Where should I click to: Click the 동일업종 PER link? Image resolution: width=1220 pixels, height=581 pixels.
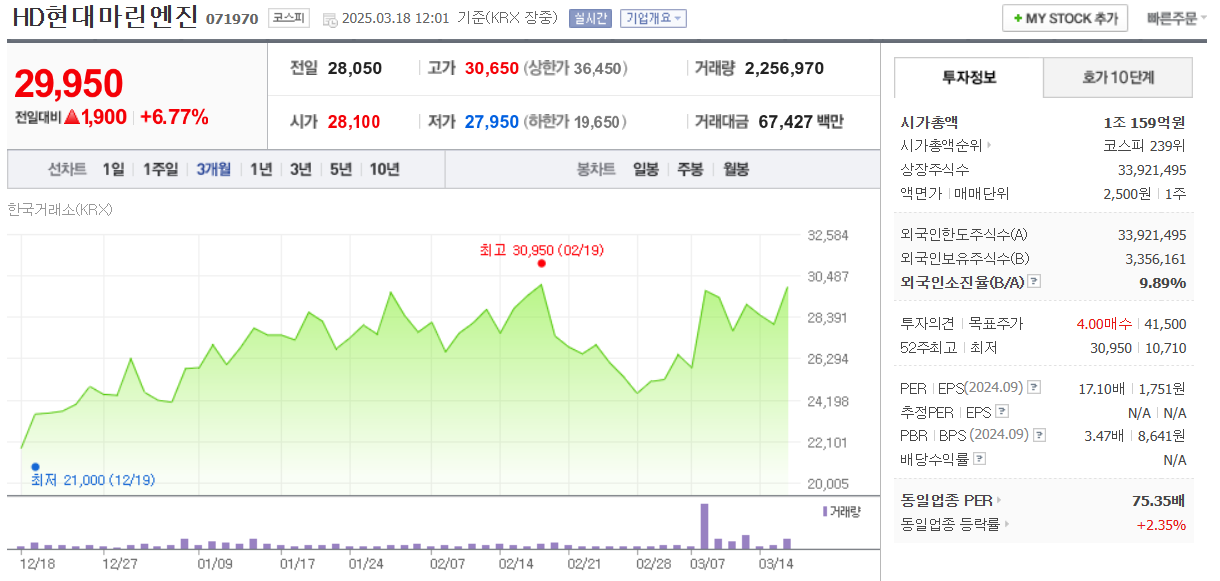point(946,500)
